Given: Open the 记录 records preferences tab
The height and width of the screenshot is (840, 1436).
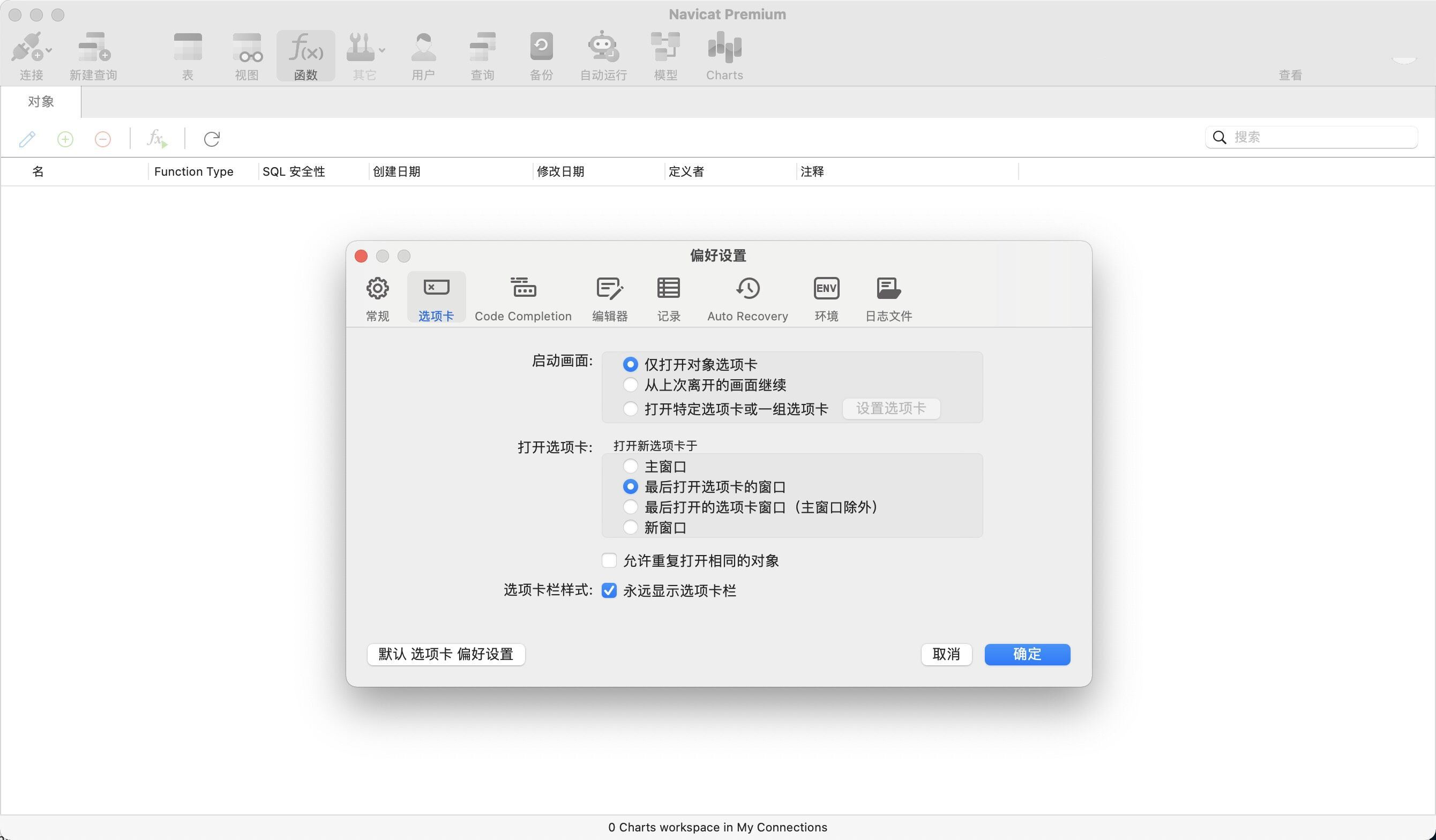Looking at the screenshot, I should pos(668,299).
